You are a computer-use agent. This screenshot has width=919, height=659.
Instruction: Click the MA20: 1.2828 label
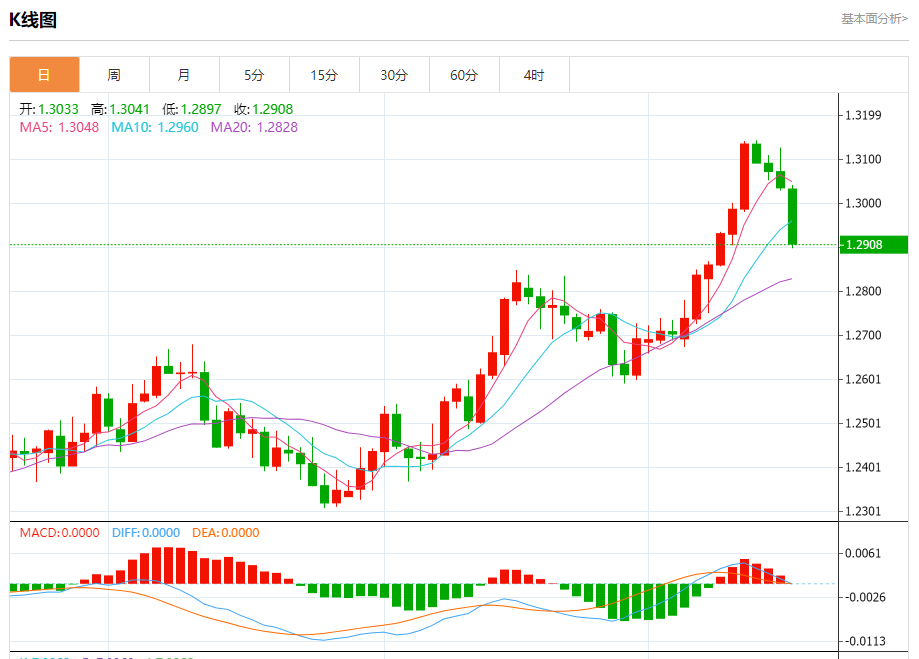pyautogui.click(x=254, y=127)
